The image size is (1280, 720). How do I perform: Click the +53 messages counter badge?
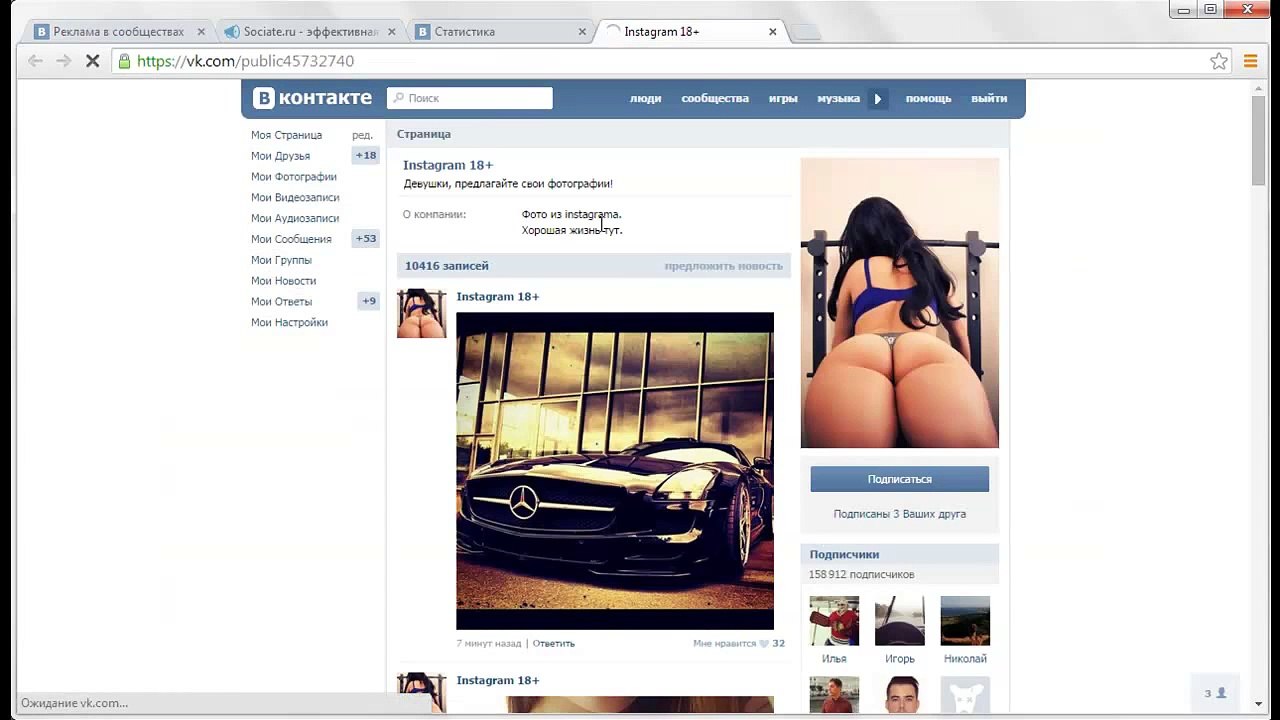(x=366, y=239)
